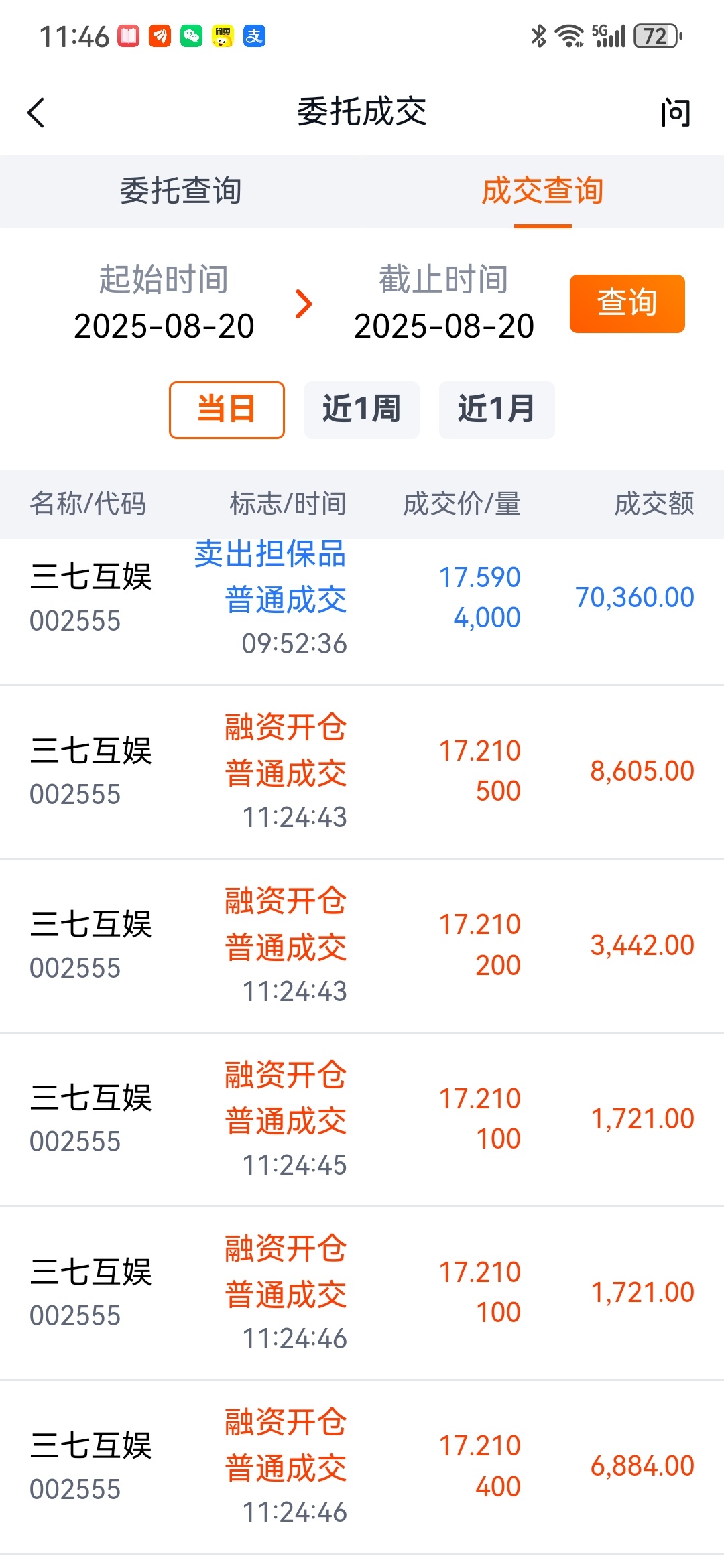724x1568 pixels.
Task: Tap the orange date range arrow
Action: click(304, 304)
